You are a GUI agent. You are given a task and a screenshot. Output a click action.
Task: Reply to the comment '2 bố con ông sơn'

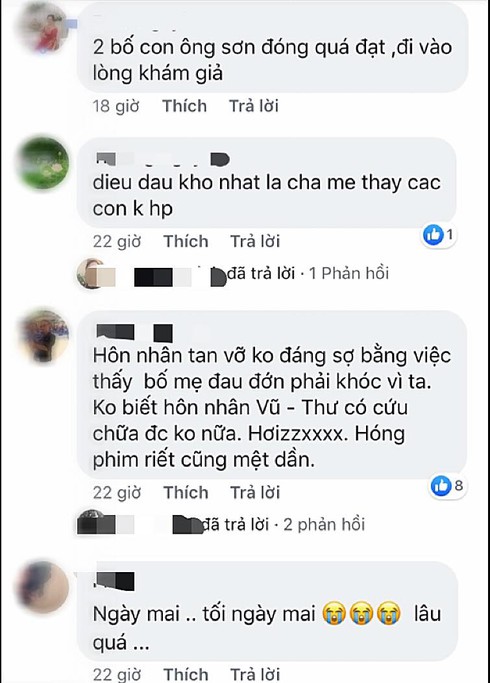254,106
